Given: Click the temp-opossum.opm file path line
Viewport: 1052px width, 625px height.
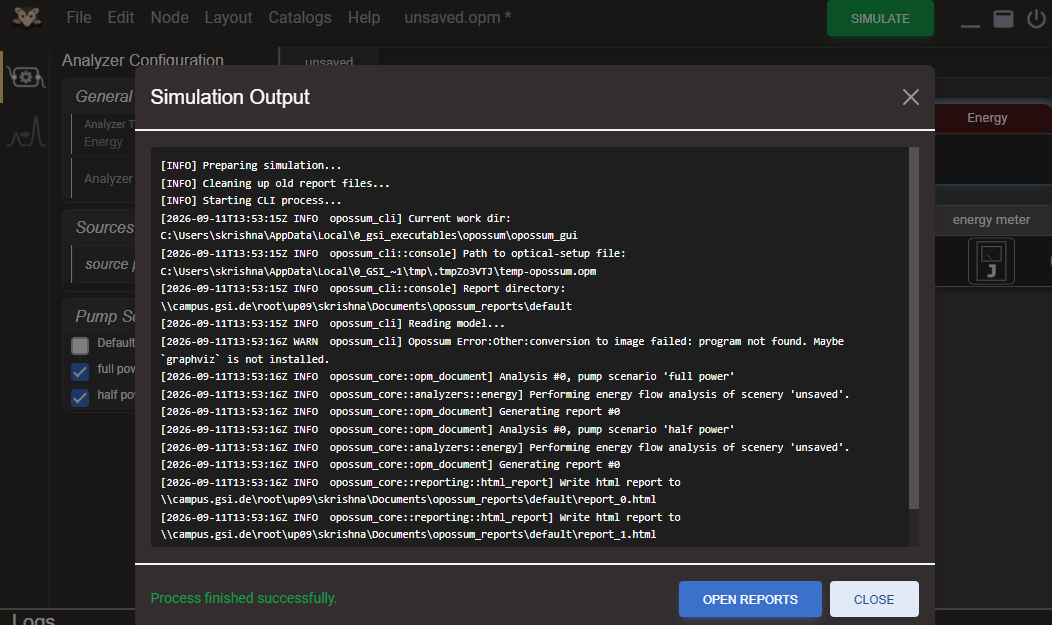Looking at the screenshot, I should coord(378,271).
